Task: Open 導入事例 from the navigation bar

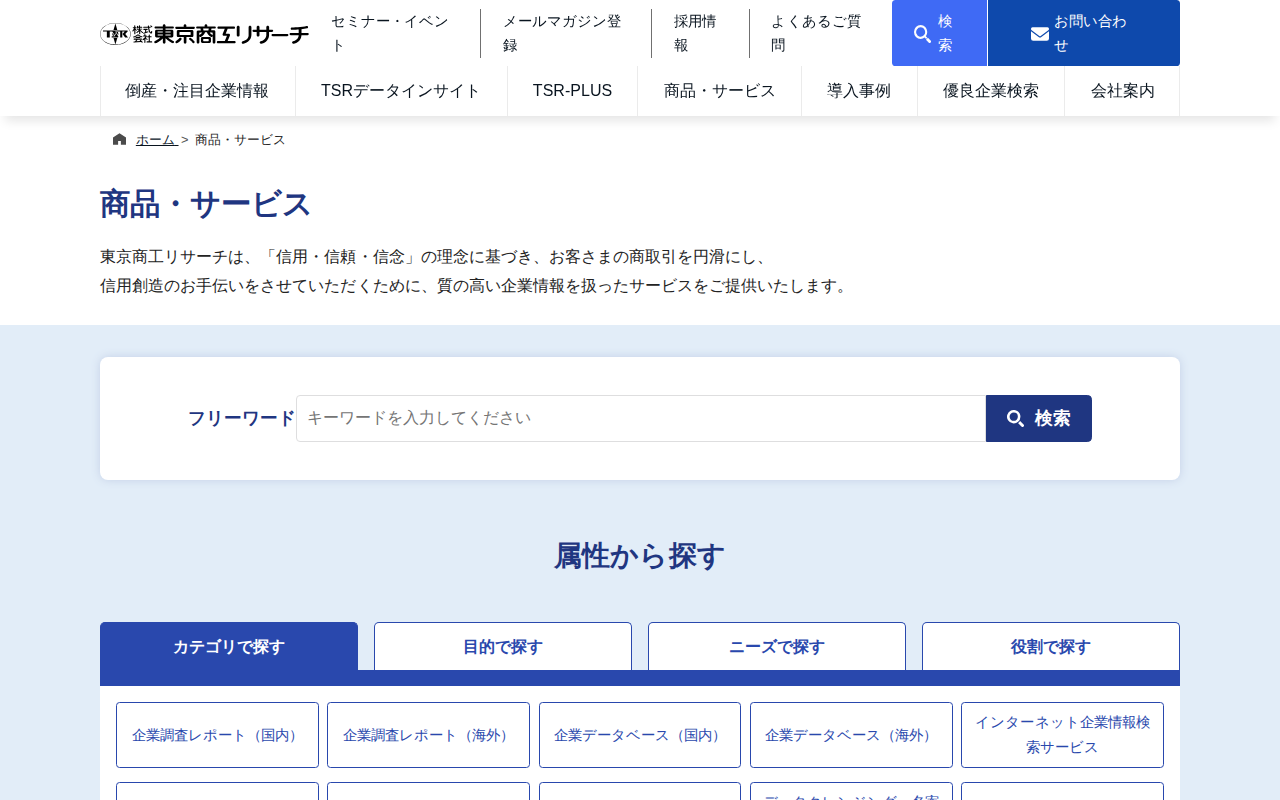Action: [x=859, y=90]
